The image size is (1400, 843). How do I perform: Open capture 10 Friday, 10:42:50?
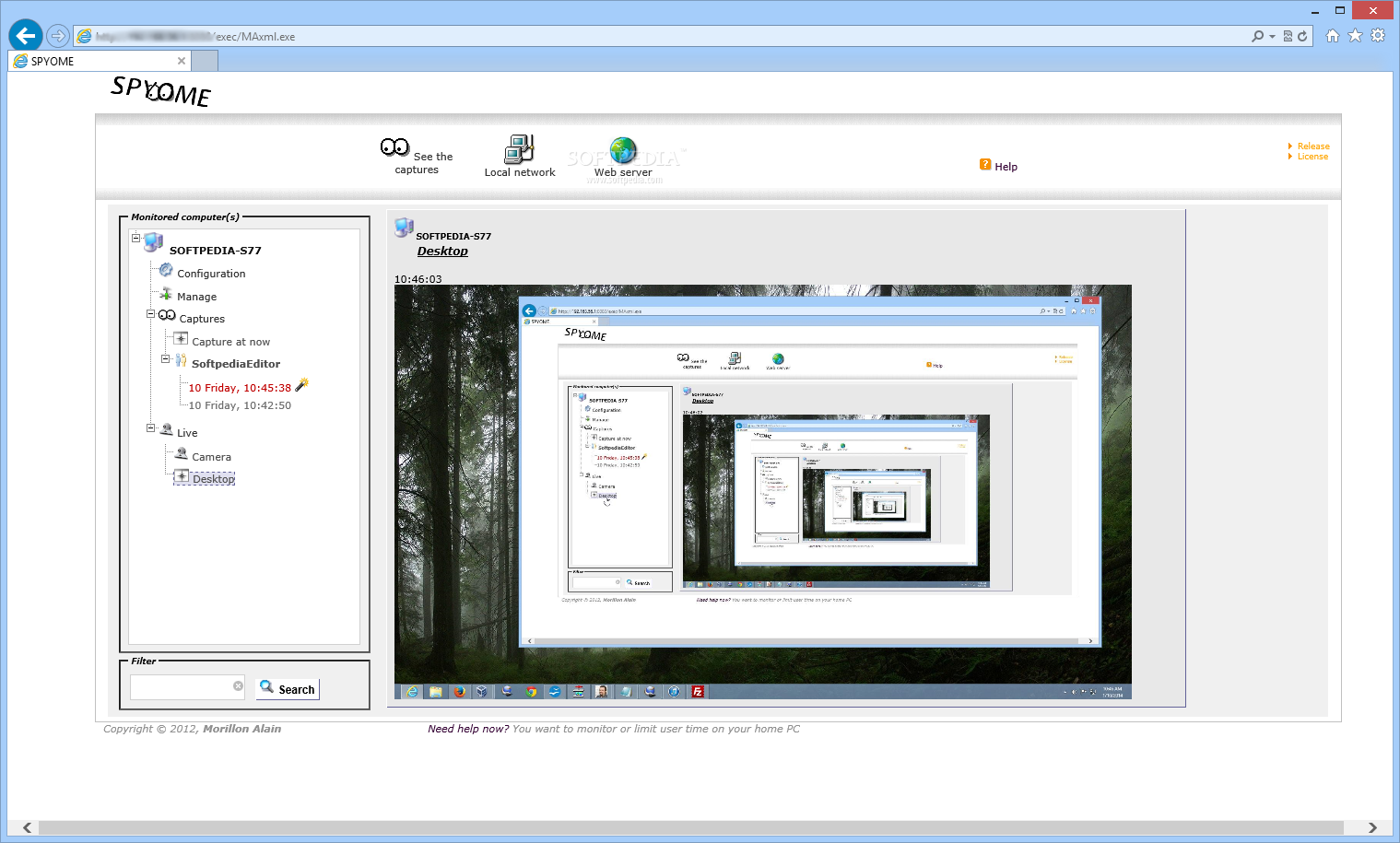point(240,405)
